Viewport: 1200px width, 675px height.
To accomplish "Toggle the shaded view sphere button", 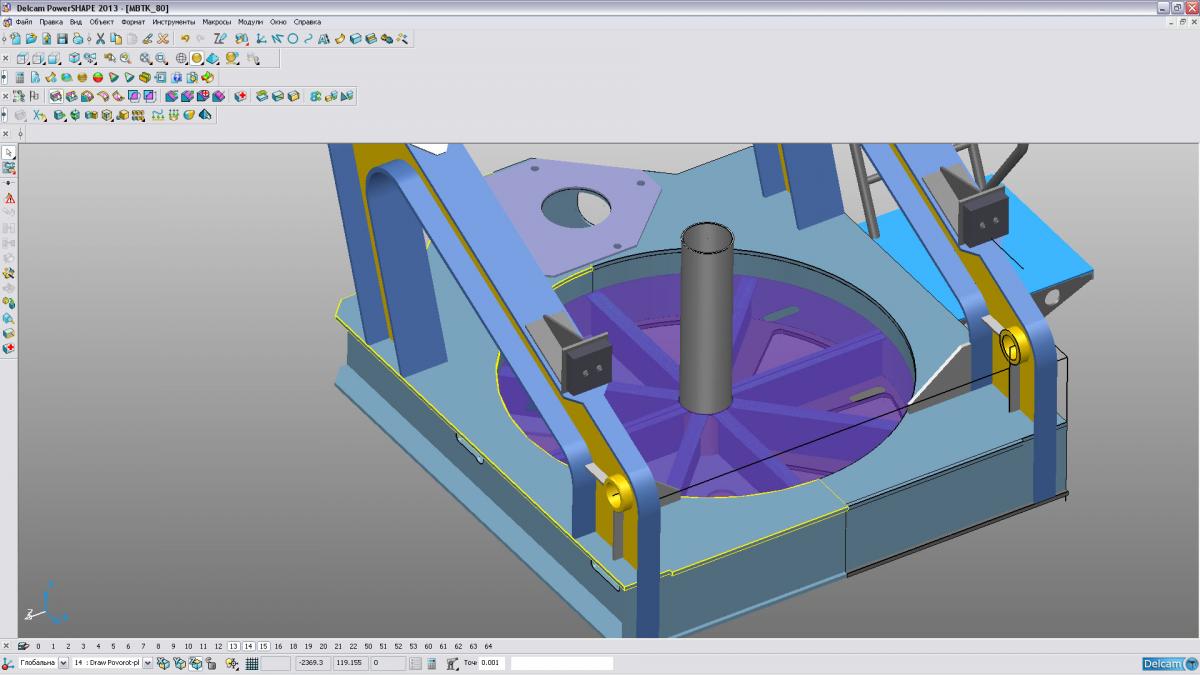I will [197, 58].
